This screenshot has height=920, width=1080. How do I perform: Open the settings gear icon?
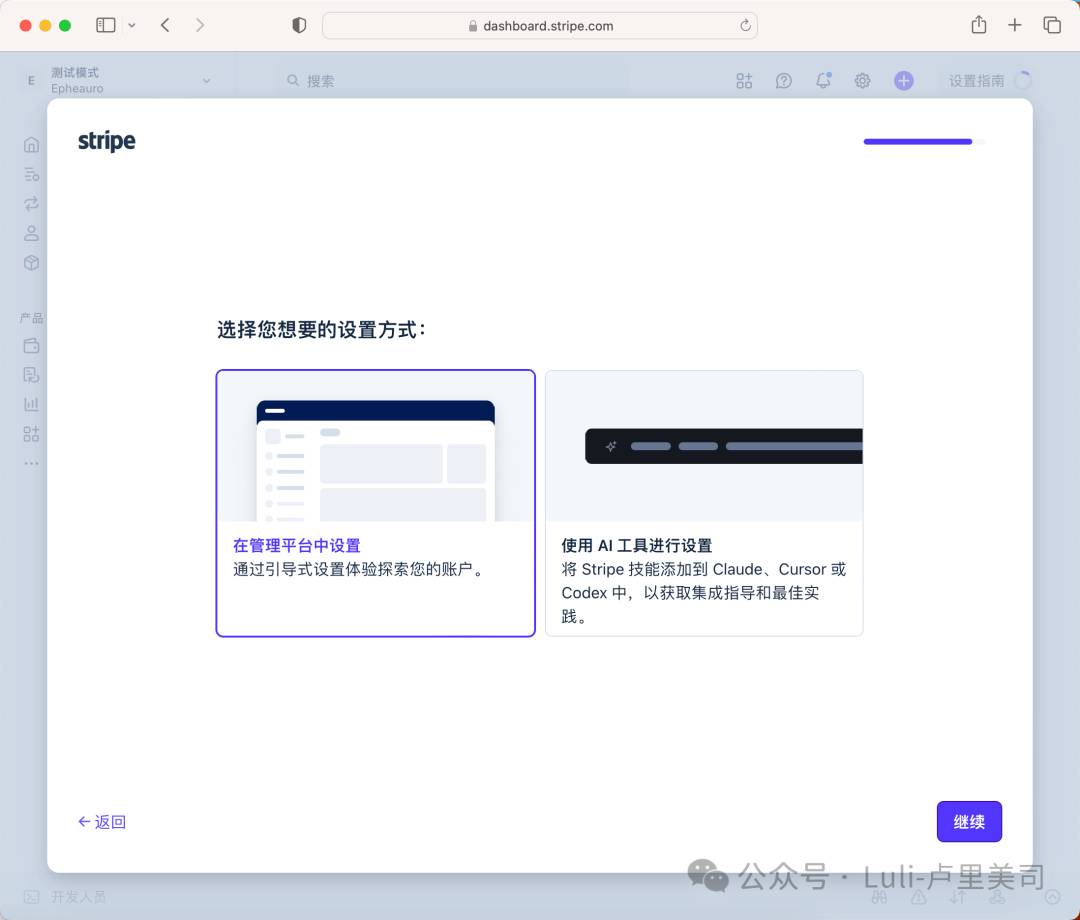[862, 81]
